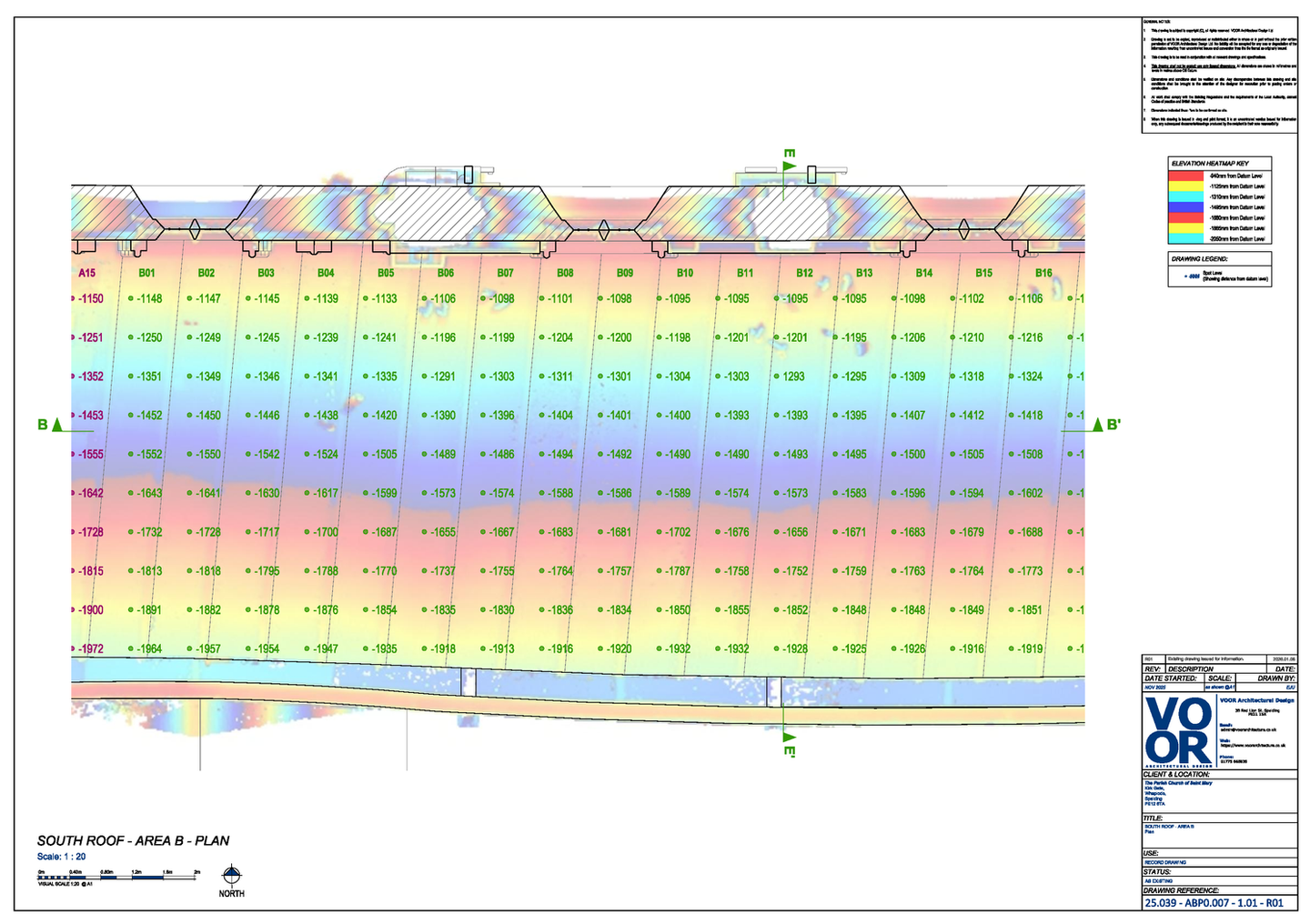Click spot level -1700 under B04
Image resolution: width=1310 pixels, height=924 pixels.
click(x=326, y=532)
